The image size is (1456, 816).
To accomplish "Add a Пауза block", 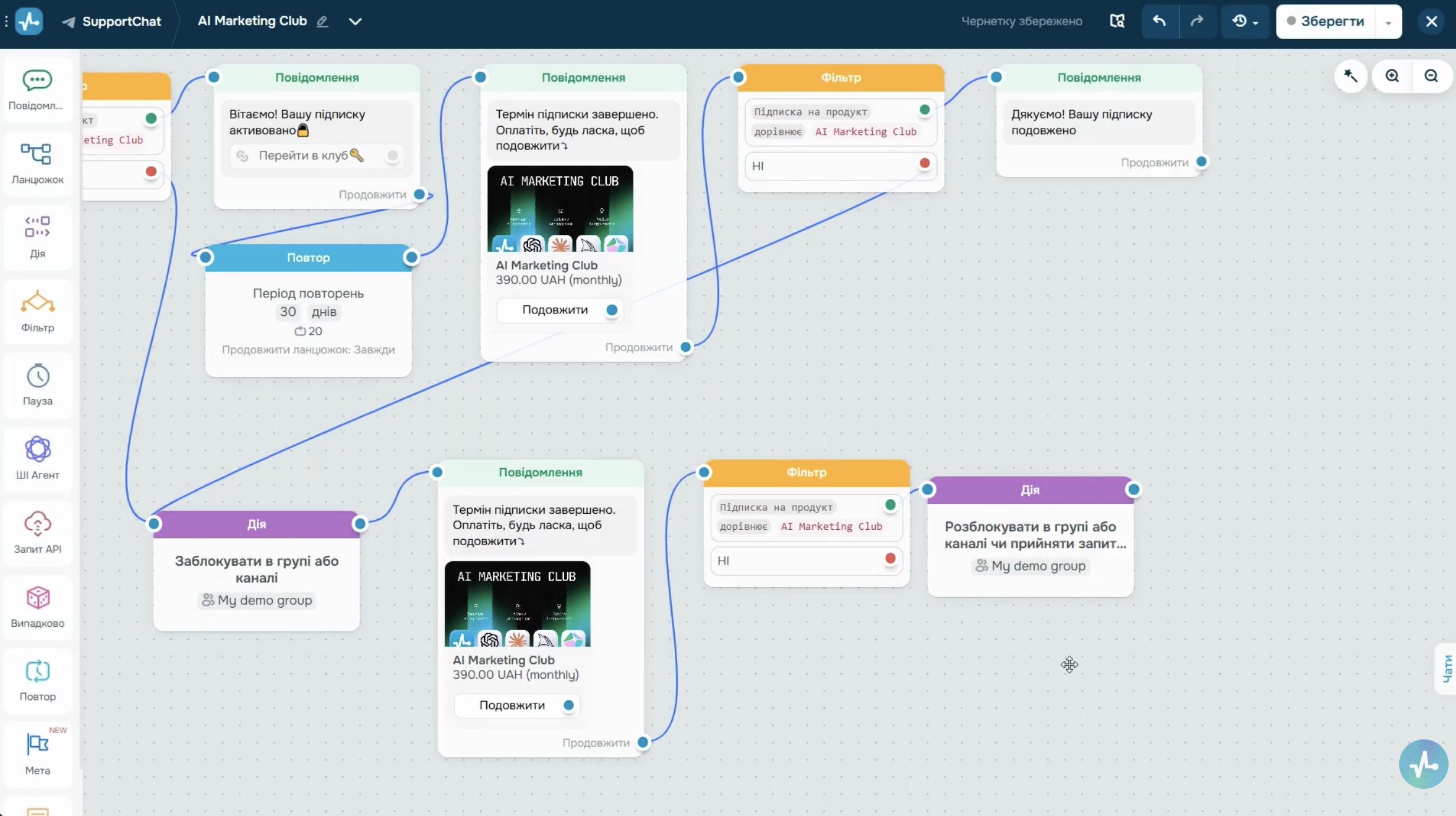I will (37, 385).
